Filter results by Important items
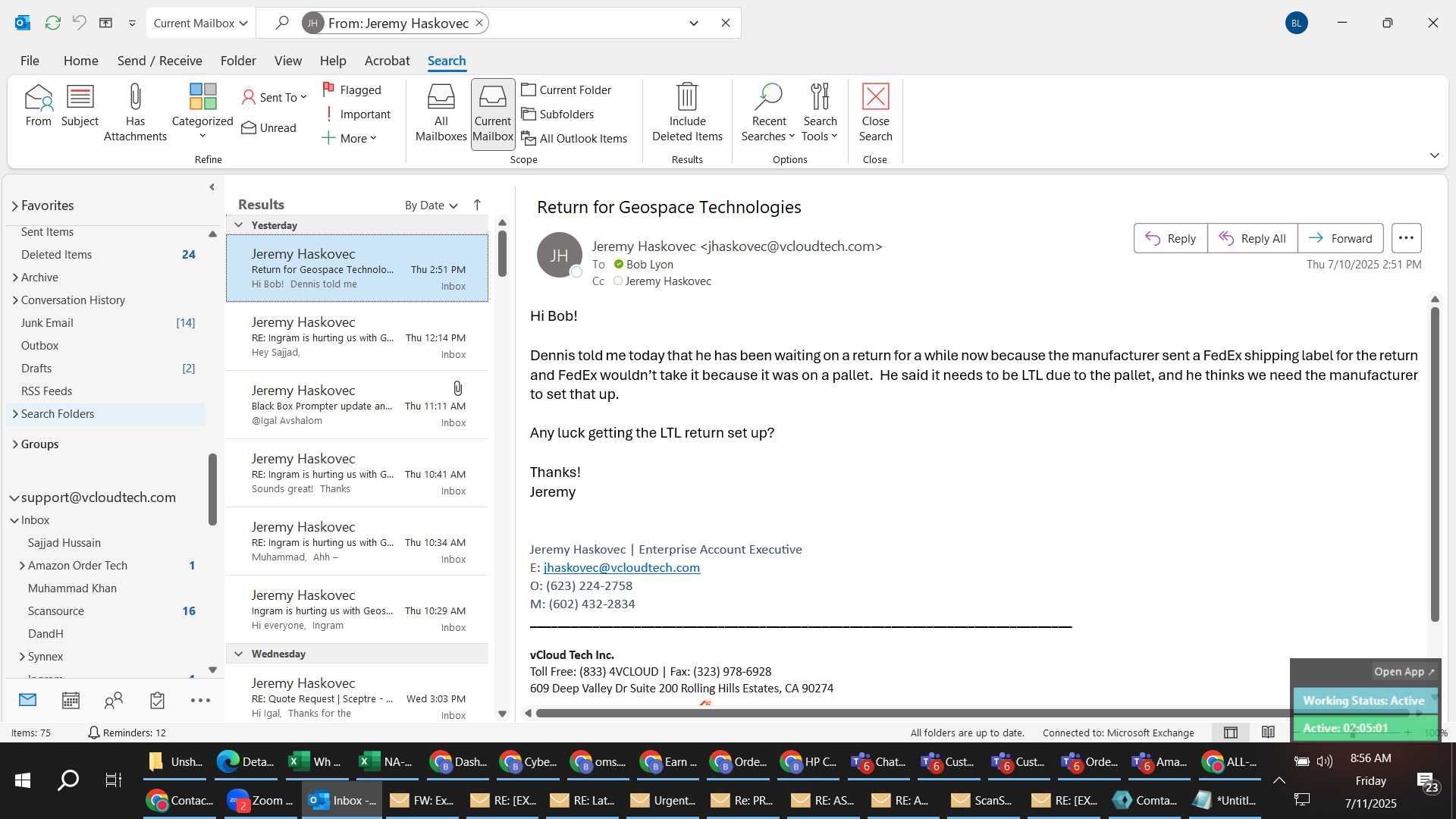 pos(356,114)
